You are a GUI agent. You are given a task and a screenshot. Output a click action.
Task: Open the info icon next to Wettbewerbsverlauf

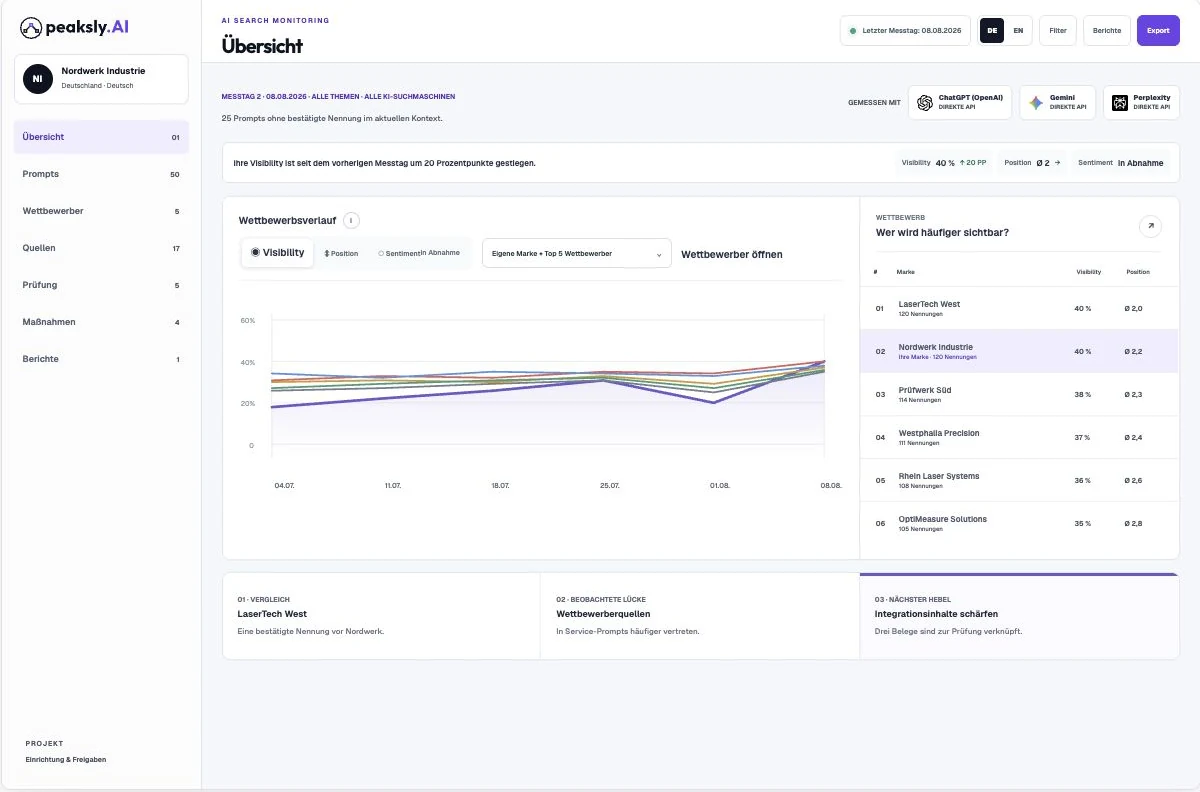pyautogui.click(x=351, y=220)
